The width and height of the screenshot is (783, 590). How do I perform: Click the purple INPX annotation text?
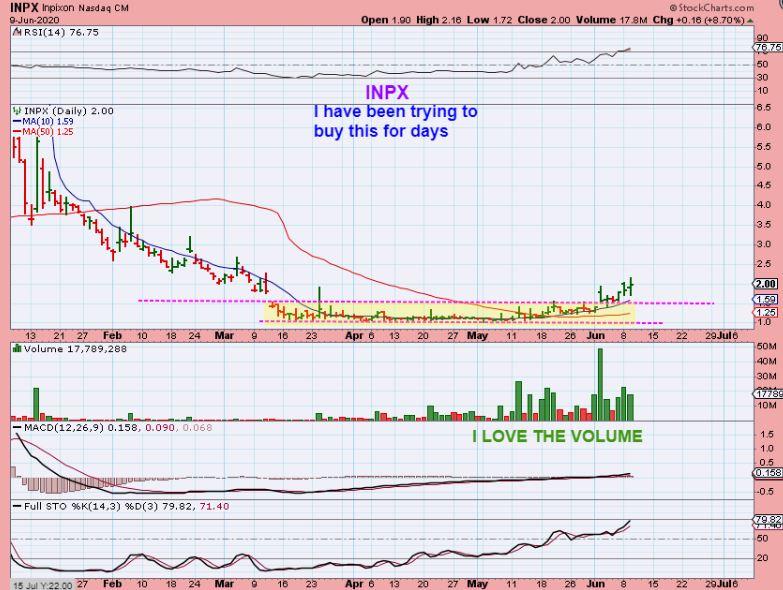click(x=387, y=92)
